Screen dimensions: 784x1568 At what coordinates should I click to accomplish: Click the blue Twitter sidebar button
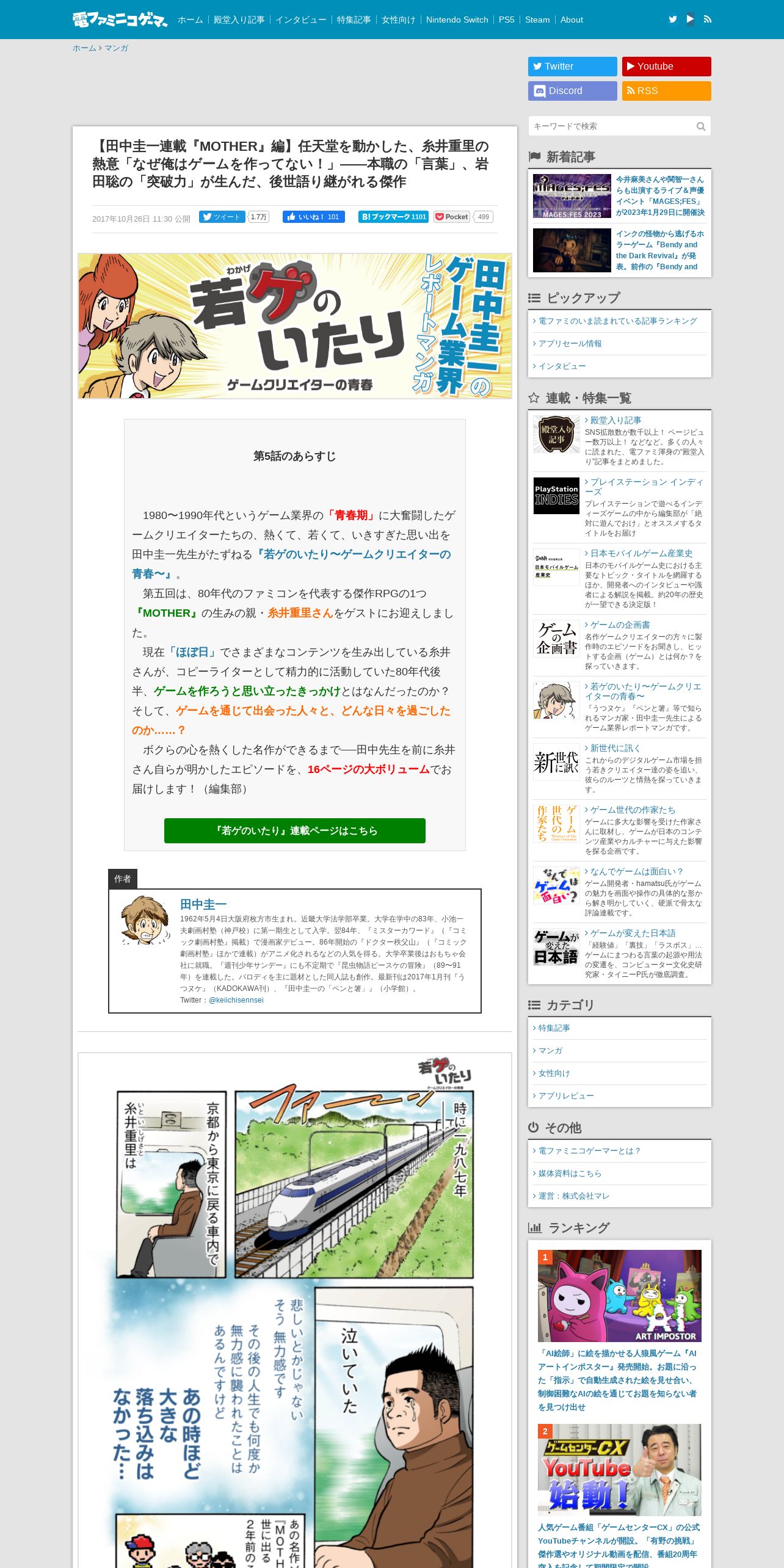[x=573, y=67]
